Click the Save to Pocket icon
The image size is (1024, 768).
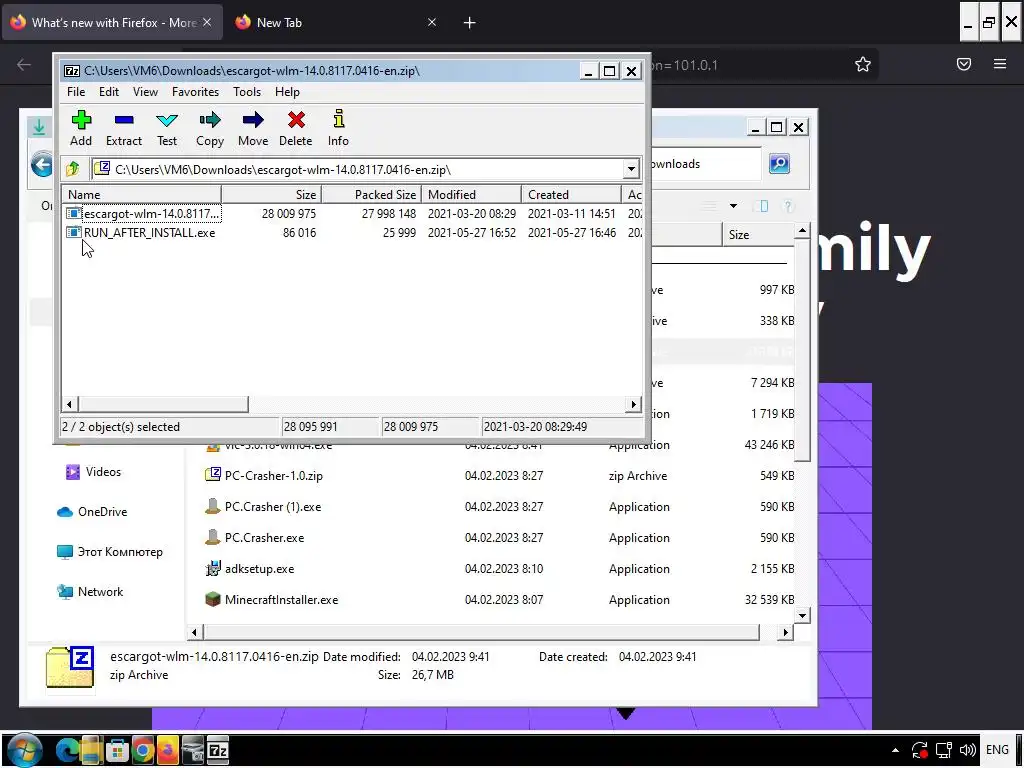tap(964, 64)
